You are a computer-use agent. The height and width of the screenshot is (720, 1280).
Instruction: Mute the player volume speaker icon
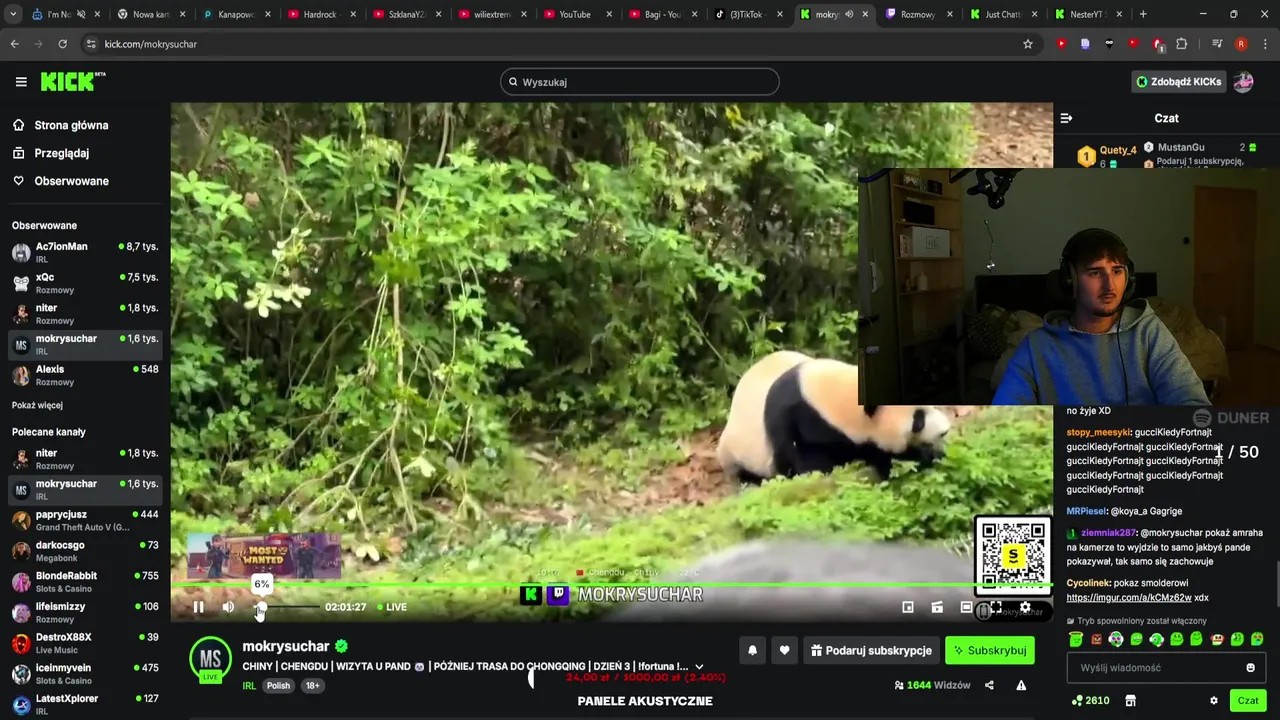[228, 607]
